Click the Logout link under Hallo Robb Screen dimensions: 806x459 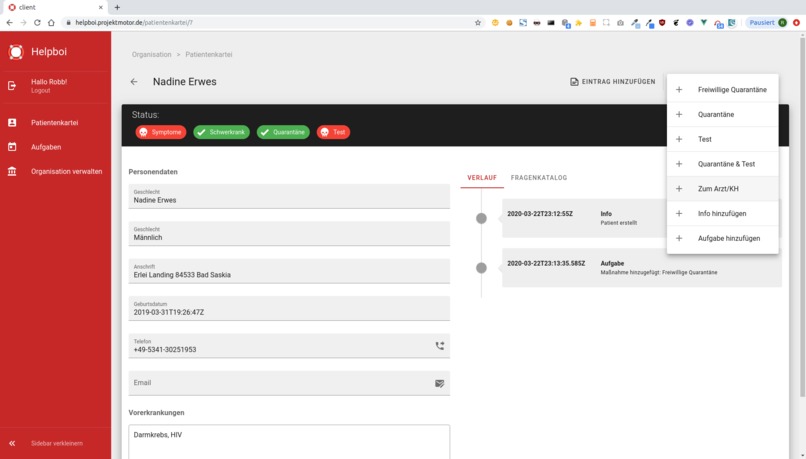[41, 90]
